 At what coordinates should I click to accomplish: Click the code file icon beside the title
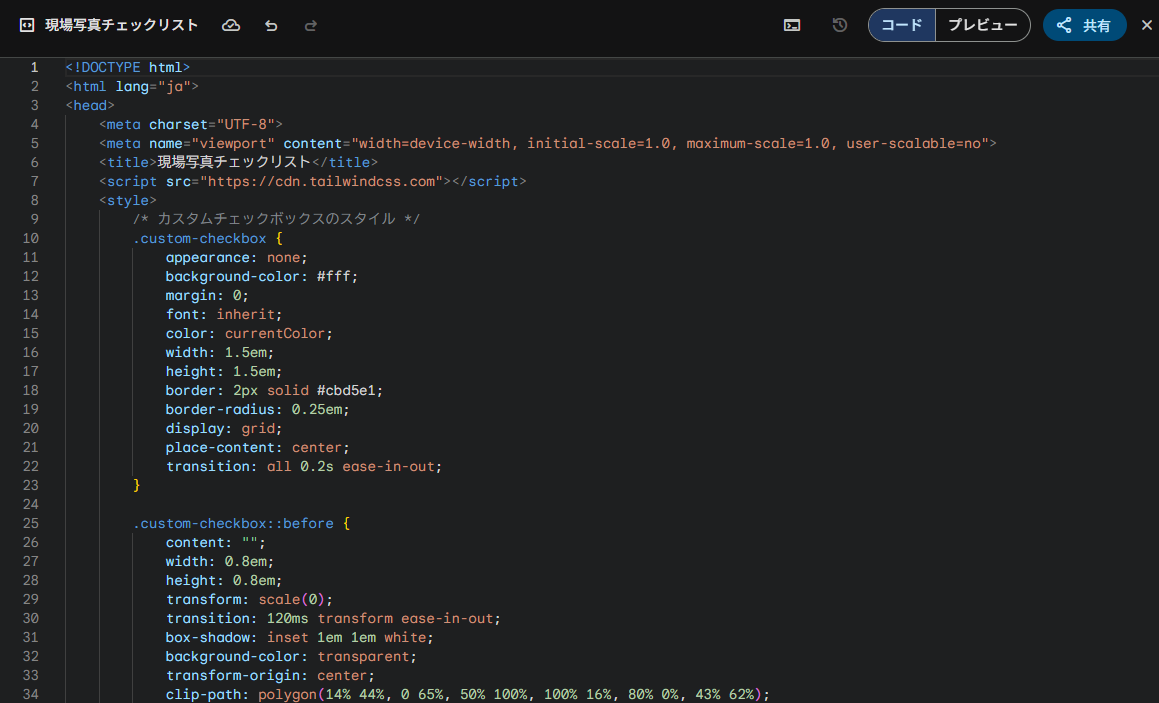[27, 25]
